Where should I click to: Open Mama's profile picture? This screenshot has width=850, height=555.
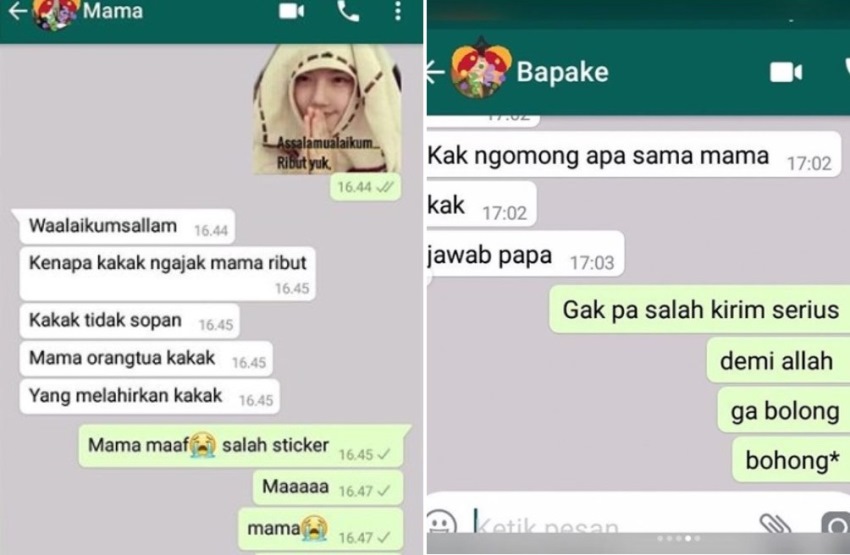tap(55, 13)
